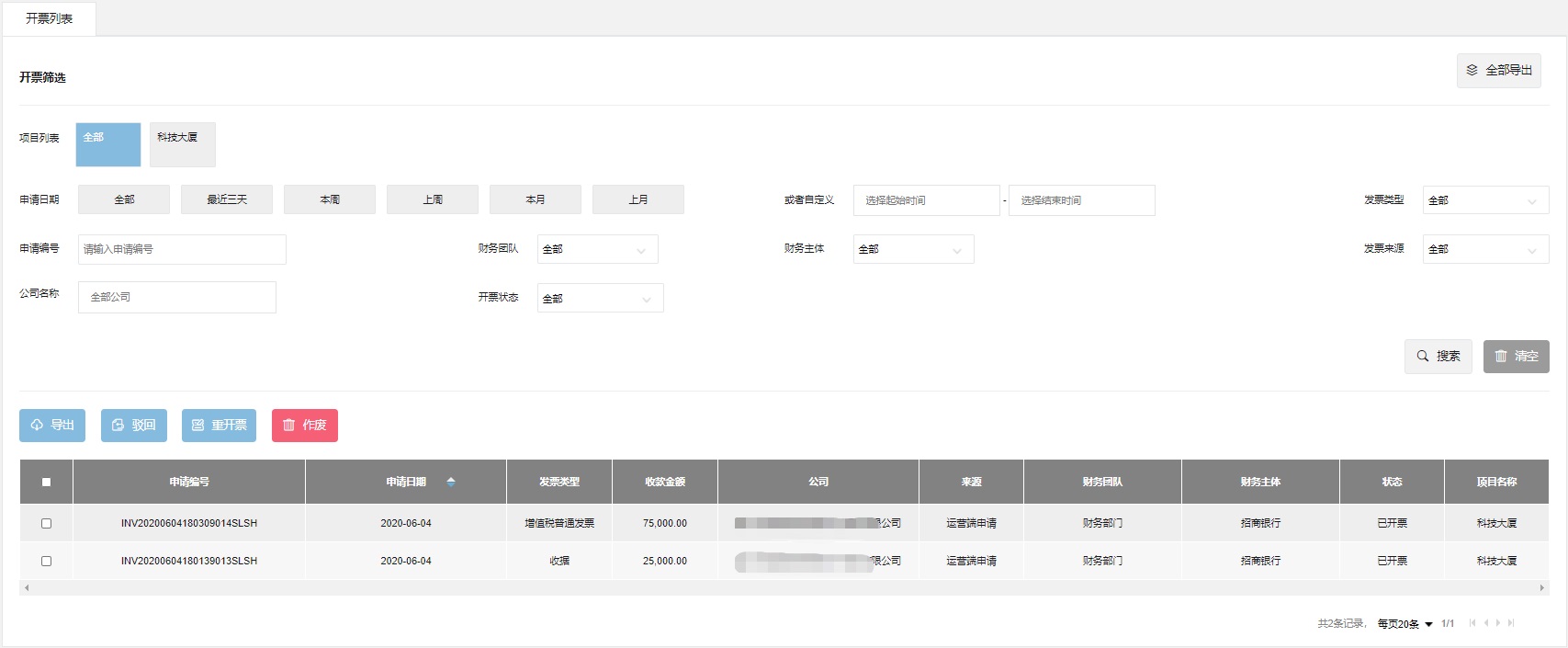Filter application date by 最近三天
Image resolution: width=1568 pixels, height=648 pixels.
(x=227, y=199)
